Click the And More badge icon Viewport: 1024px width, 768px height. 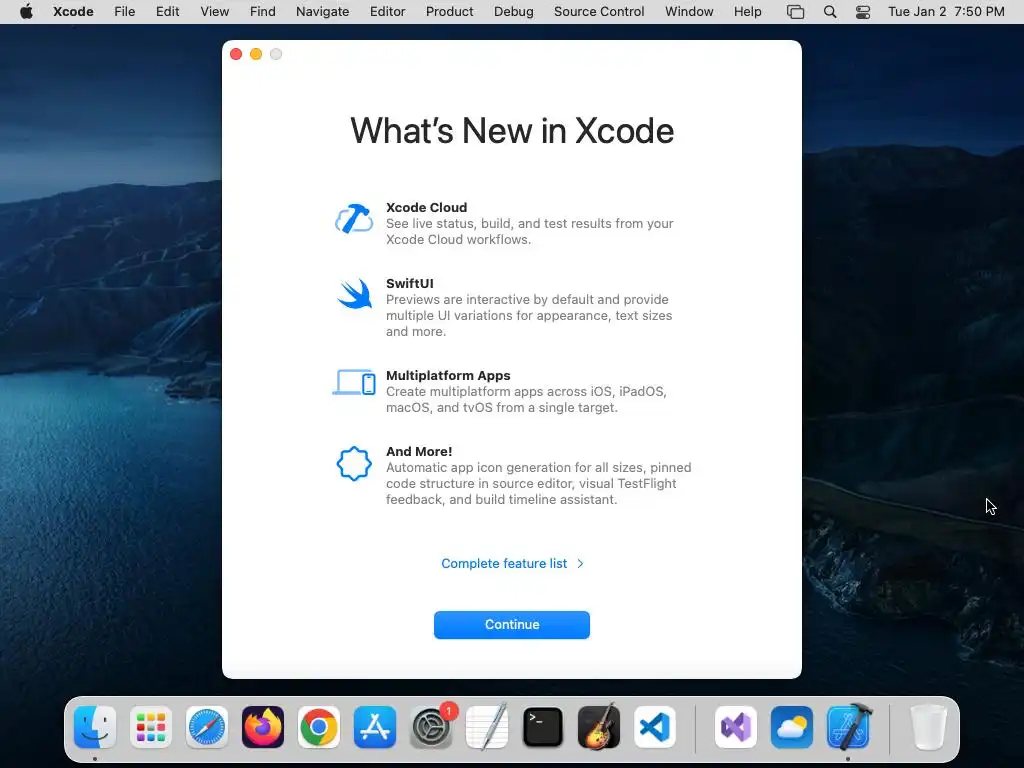pos(354,464)
